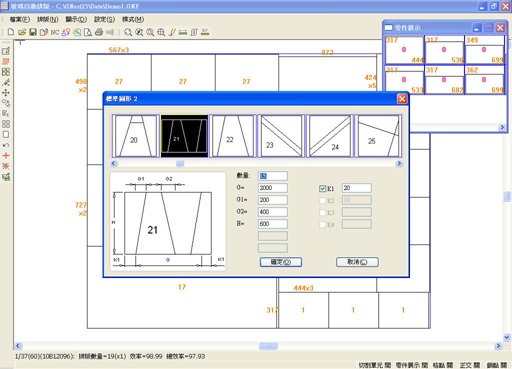Click the NC output toolbar icon
The height and width of the screenshot is (369, 512).
click(55, 32)
